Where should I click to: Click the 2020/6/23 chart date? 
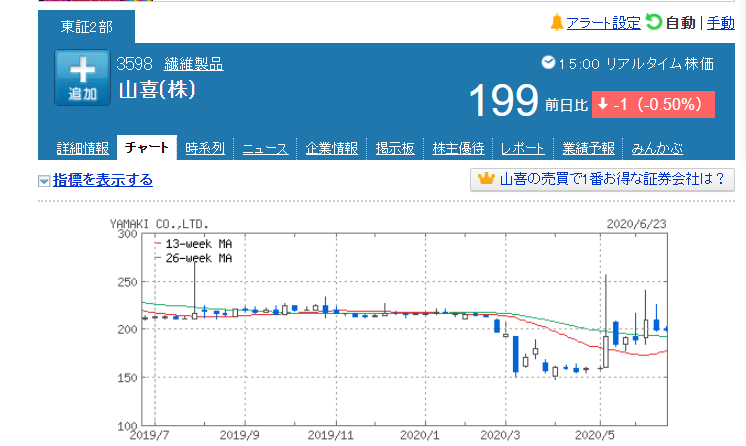click(637, 224)
